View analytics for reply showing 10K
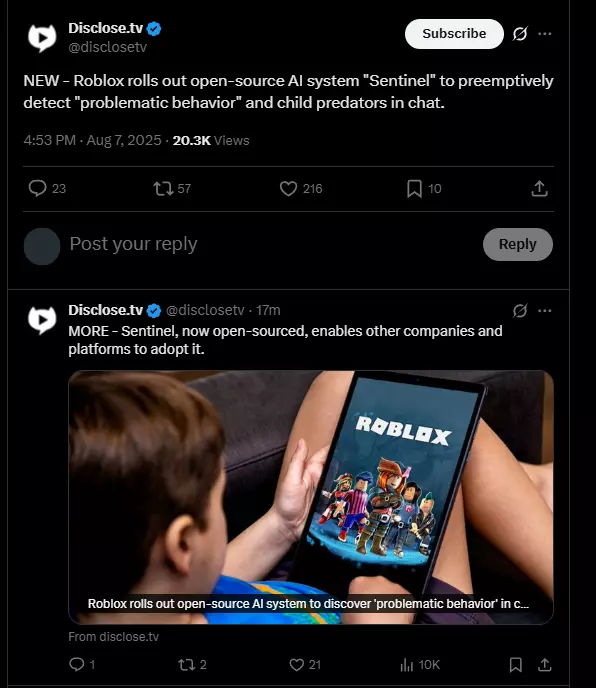The height and width of the screenshot is (688, 596). (x=406, y=665)
